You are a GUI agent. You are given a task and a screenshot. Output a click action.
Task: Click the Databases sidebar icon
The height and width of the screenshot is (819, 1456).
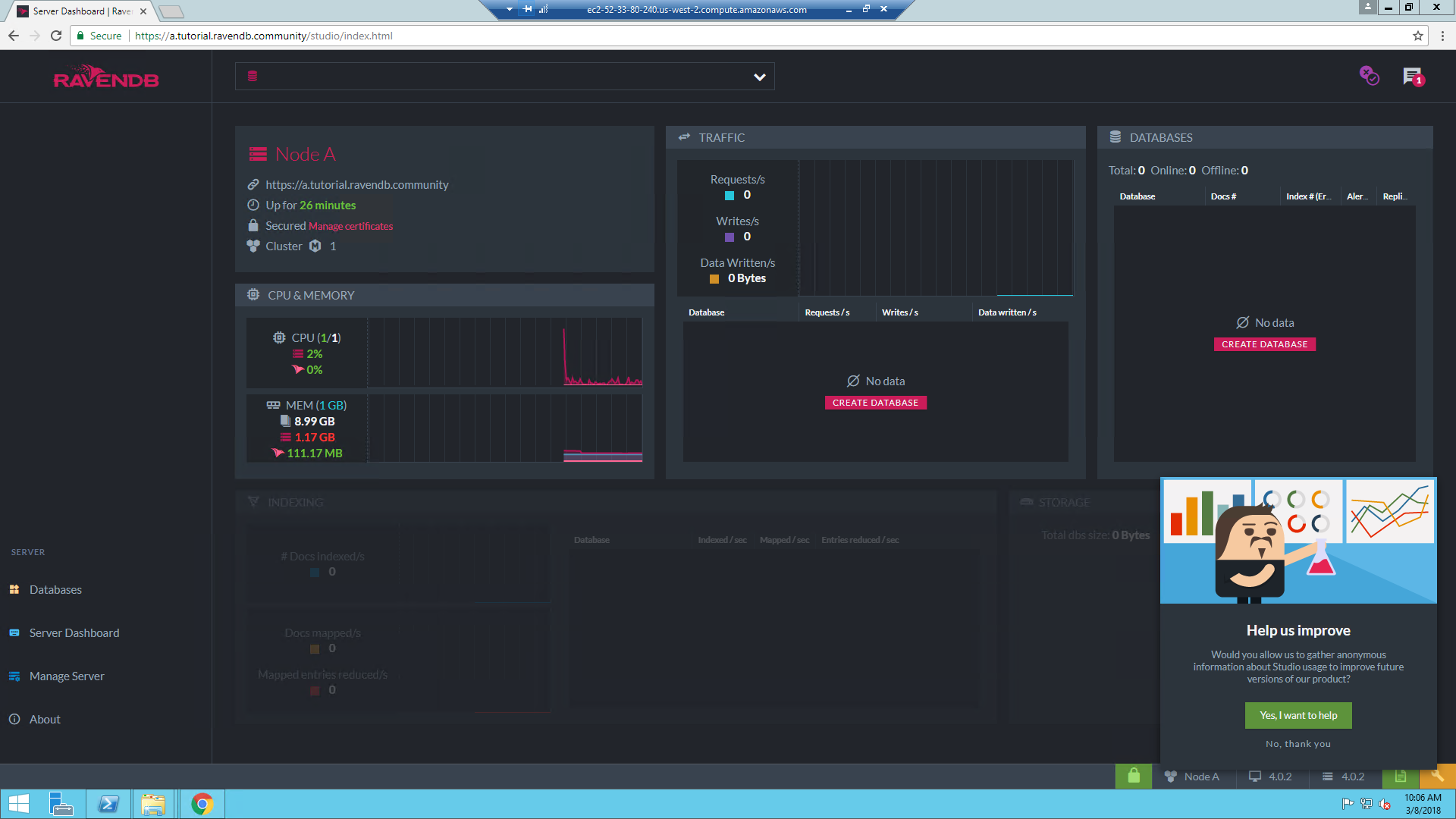[14, 590]
